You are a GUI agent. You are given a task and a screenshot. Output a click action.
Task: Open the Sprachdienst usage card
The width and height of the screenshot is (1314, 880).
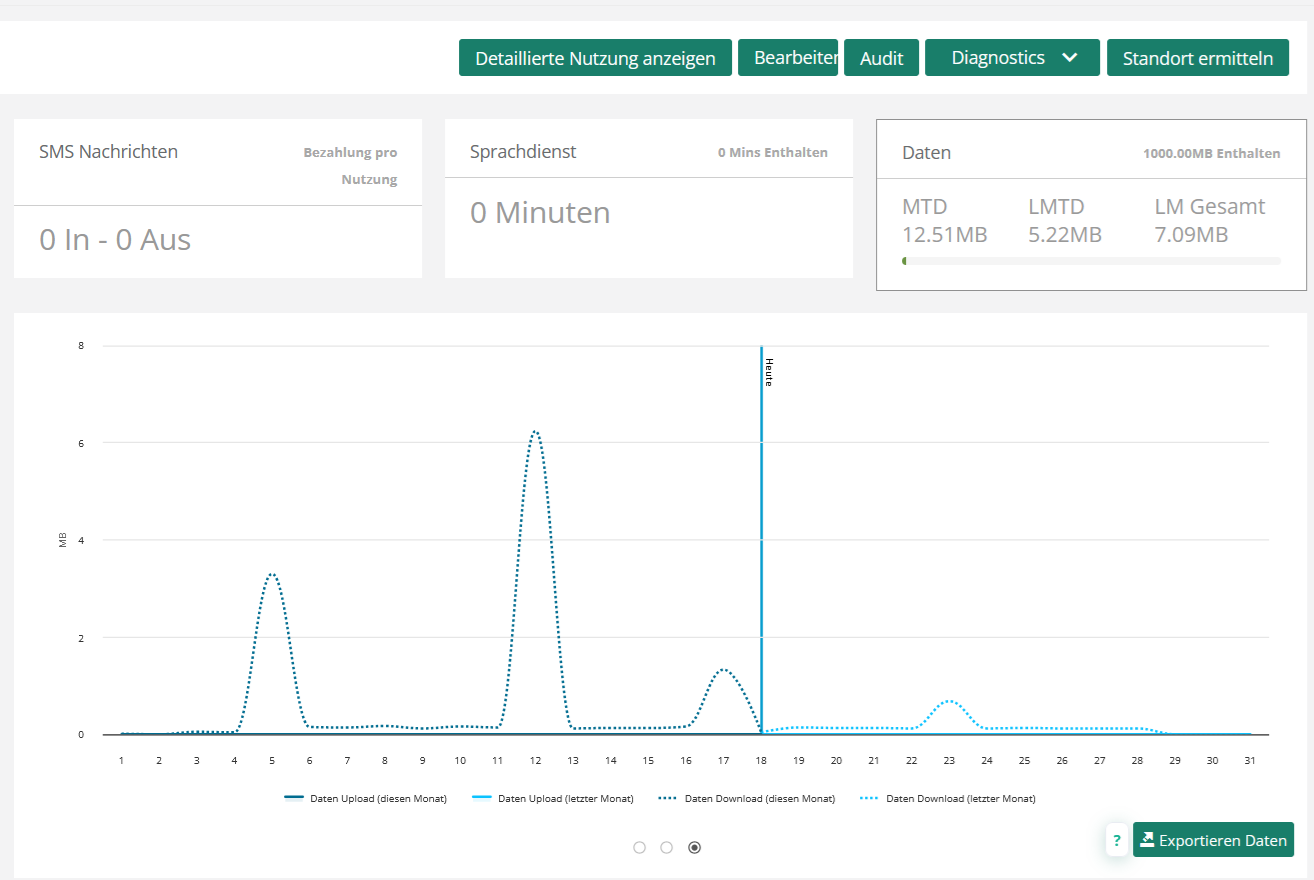(x=648, y=198)
